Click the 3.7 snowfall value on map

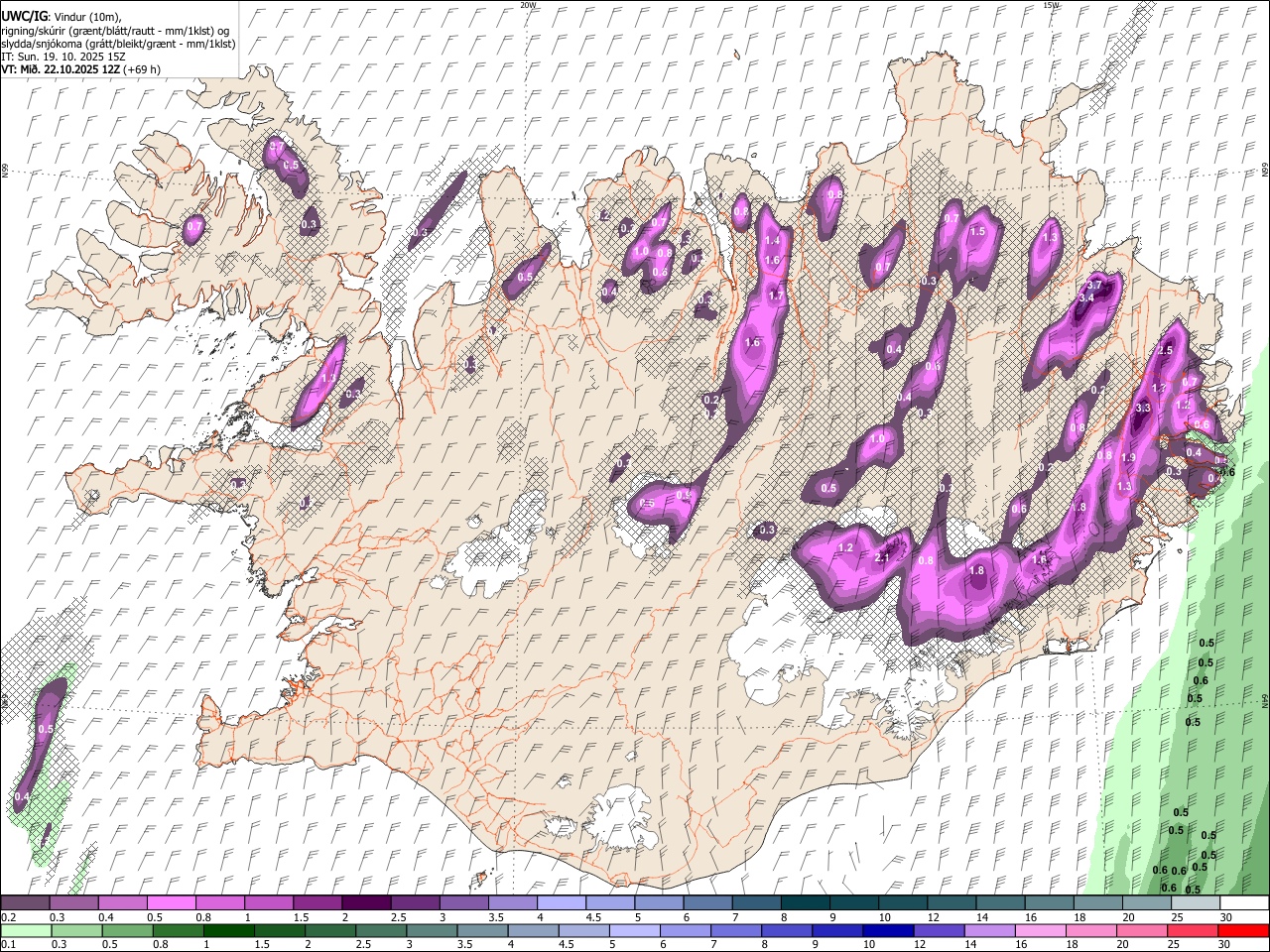click(x=1095, y=286)
